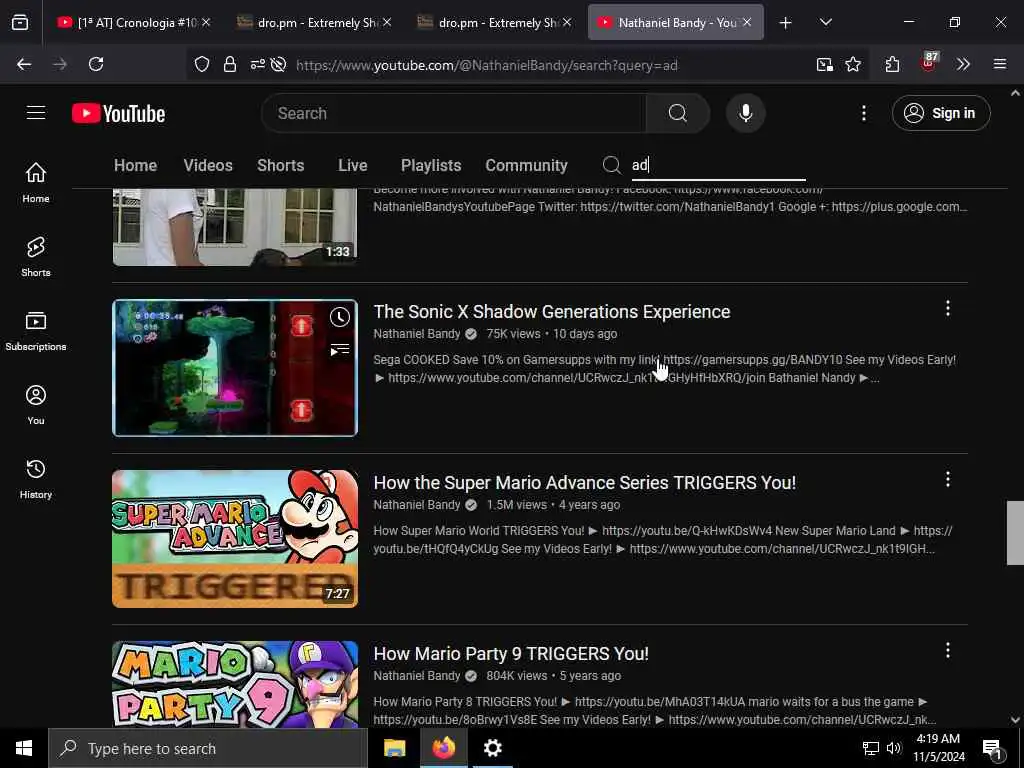Open The Sonic X Shadow Generations Experience title

pyautogui.click(x=552, y=312)
